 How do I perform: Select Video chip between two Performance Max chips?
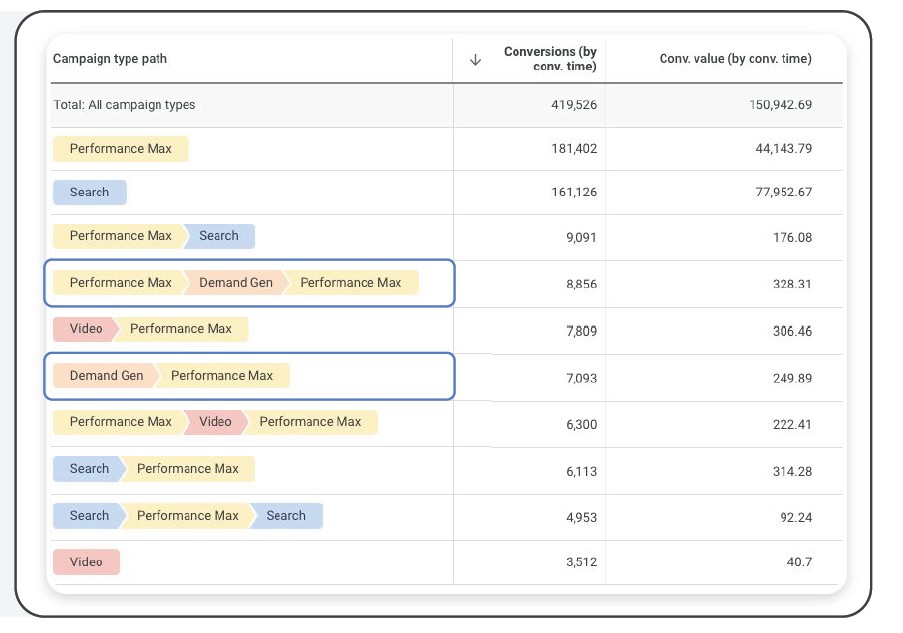pyautogui.click(x=214, y=422)
